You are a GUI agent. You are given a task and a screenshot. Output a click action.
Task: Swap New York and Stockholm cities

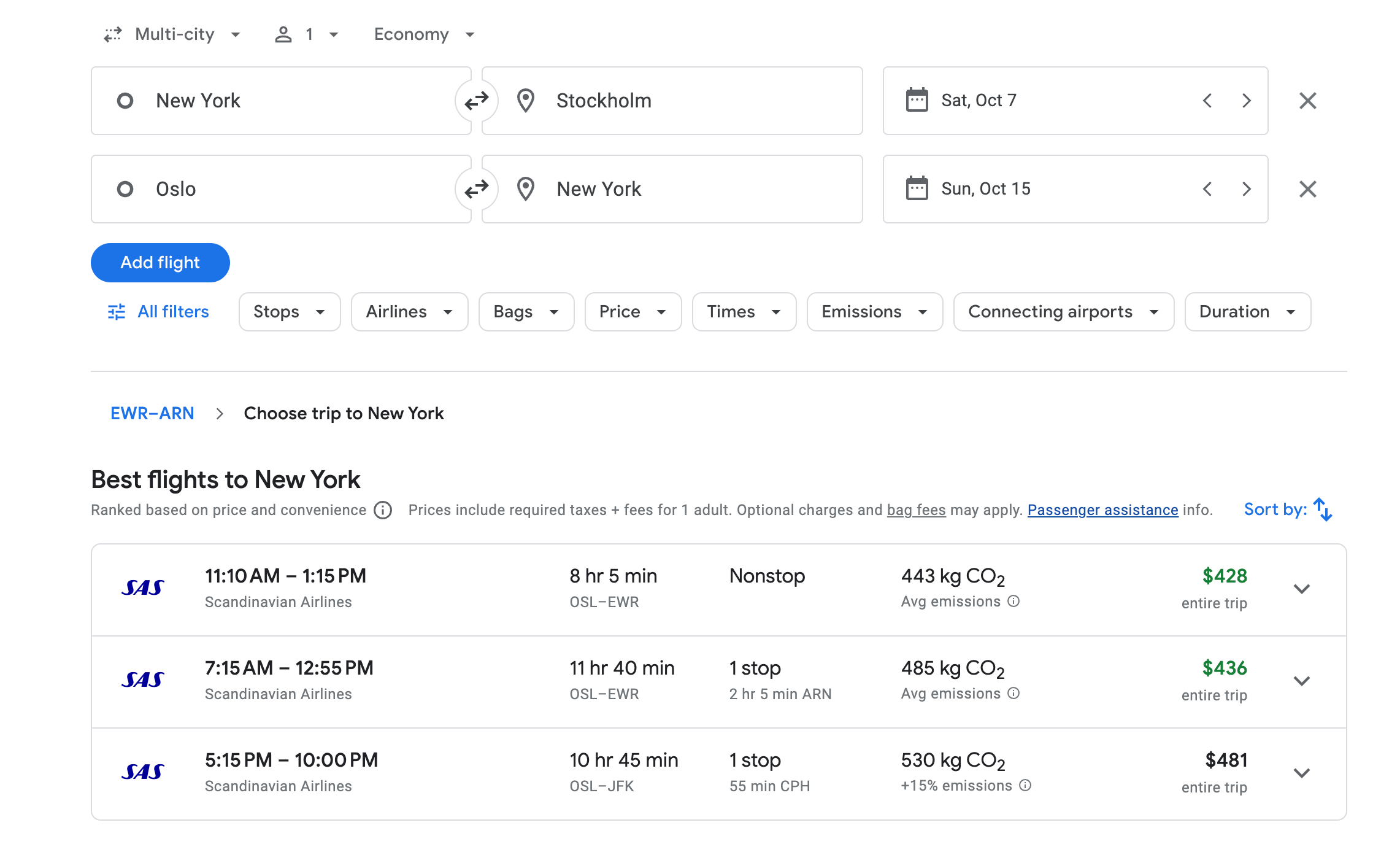(476, 101)
